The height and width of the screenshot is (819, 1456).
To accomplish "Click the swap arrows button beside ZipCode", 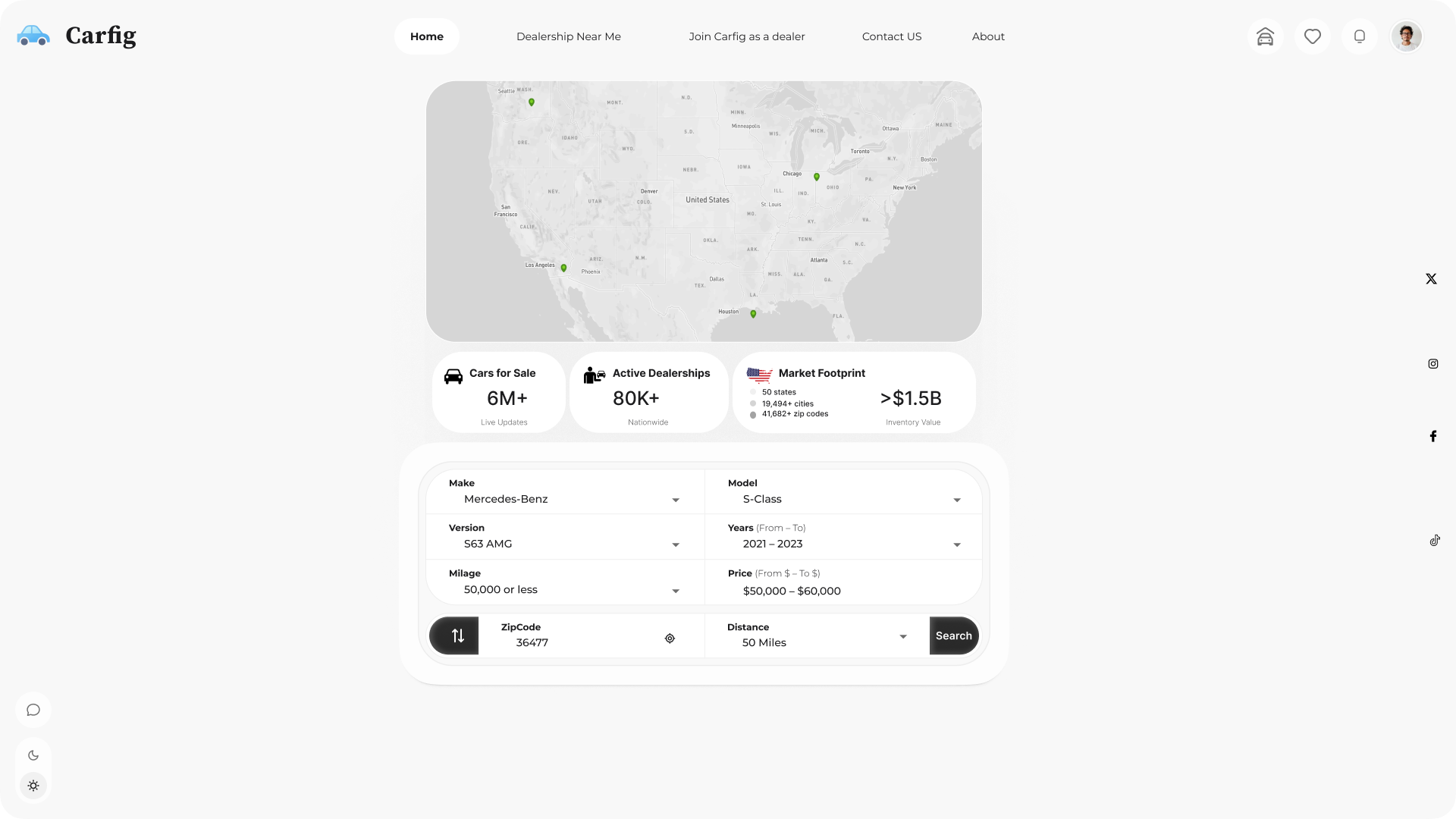I will point(454,635).
